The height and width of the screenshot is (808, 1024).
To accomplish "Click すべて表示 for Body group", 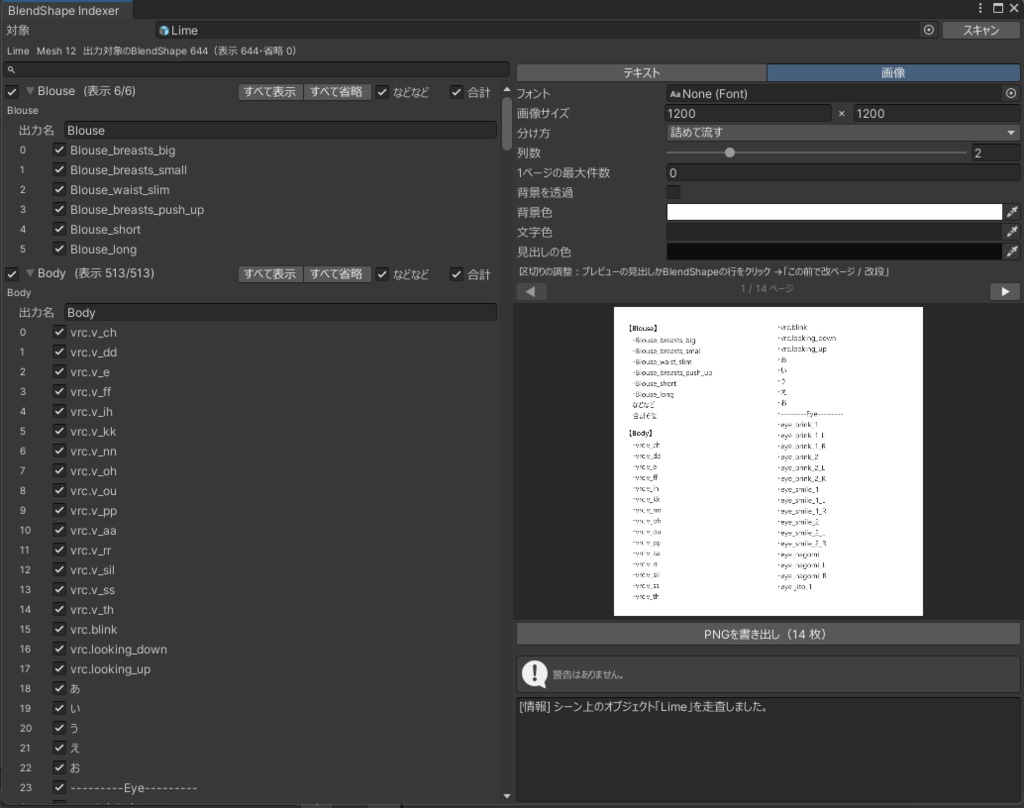I will (270, 274).
